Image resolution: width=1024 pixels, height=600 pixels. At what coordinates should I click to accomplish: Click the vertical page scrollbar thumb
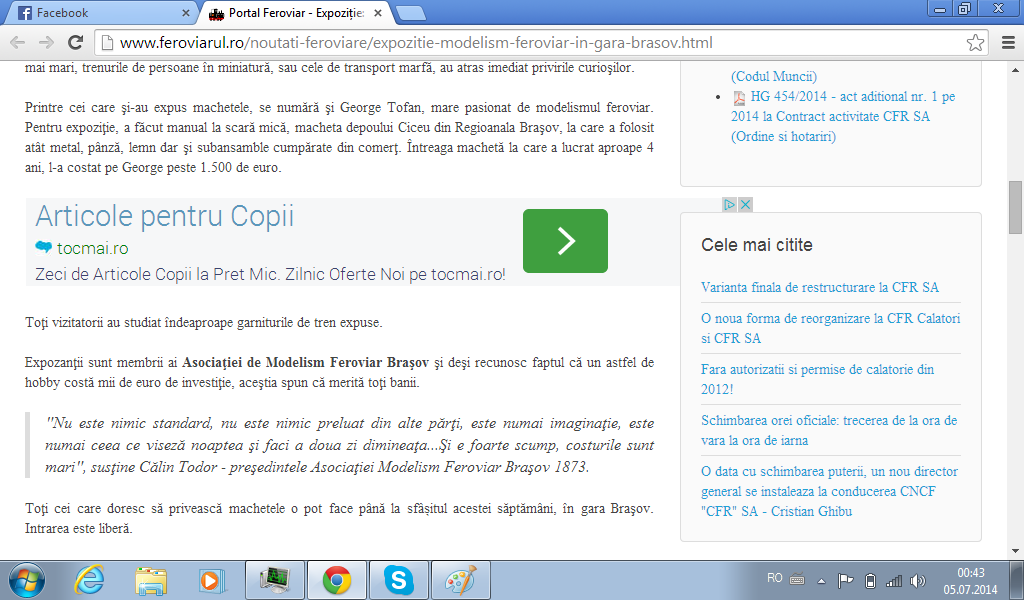pos(1015,205)
